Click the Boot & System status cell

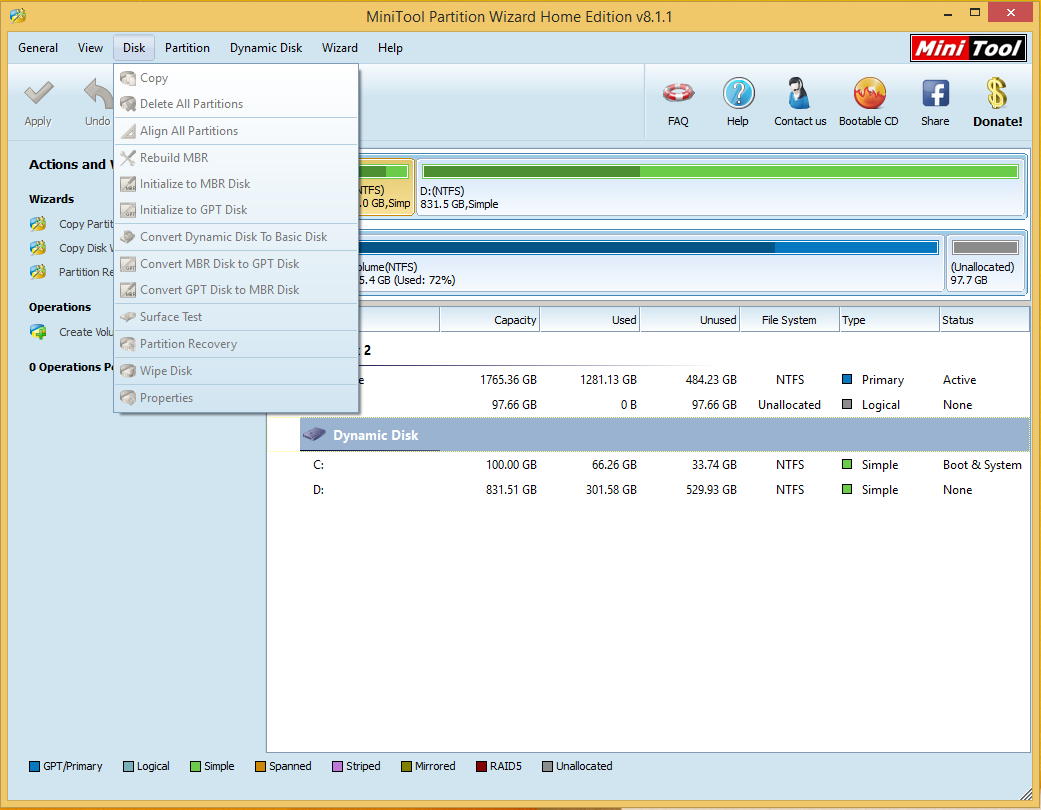(x=982, y=465)
